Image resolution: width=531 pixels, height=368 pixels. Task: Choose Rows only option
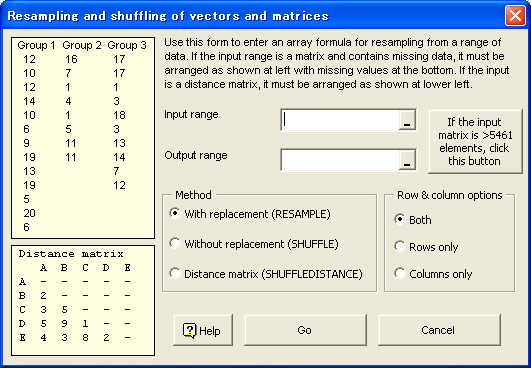pos(426,247)
